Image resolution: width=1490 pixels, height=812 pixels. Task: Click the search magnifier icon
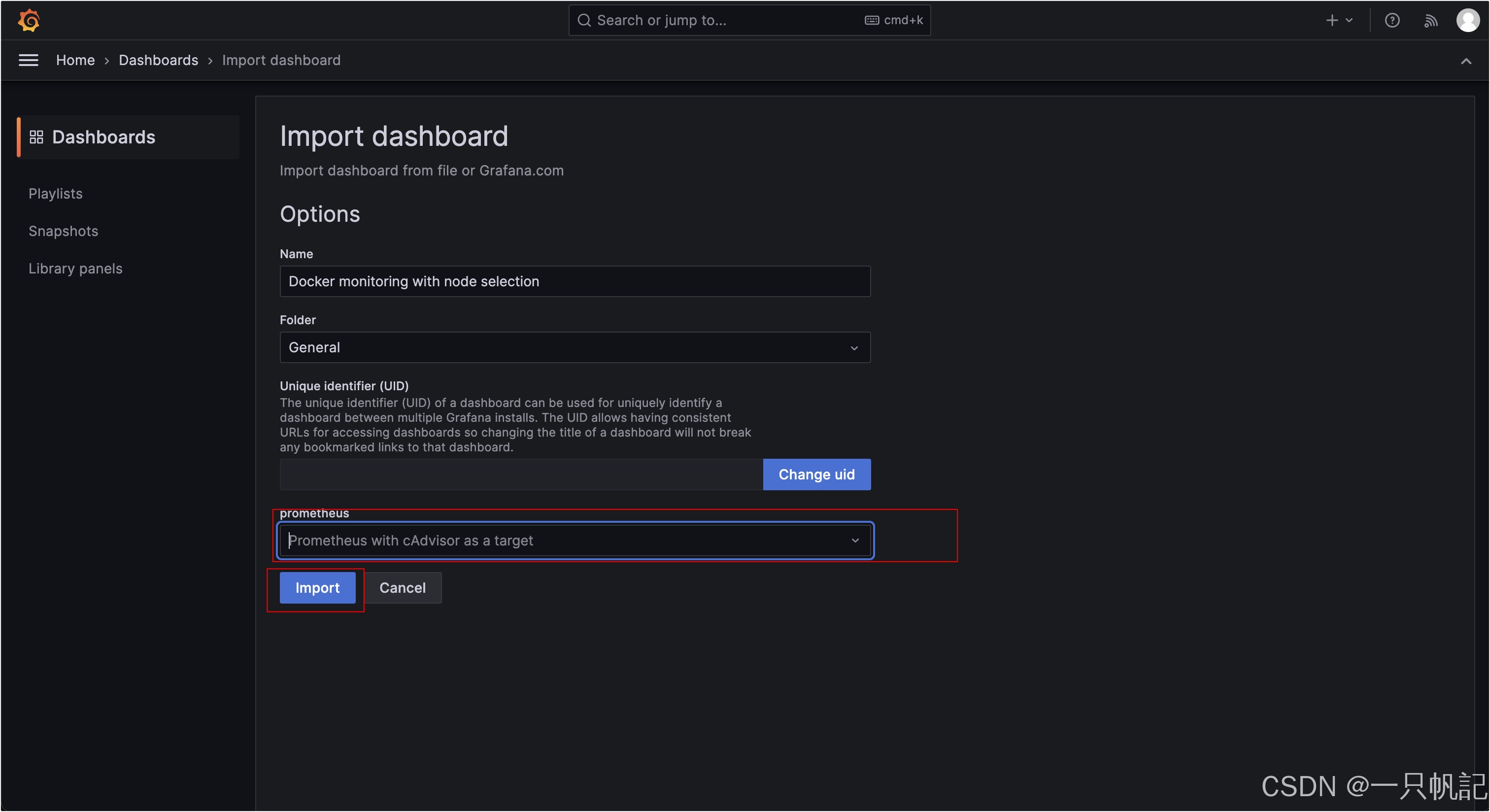pos(584,20)
